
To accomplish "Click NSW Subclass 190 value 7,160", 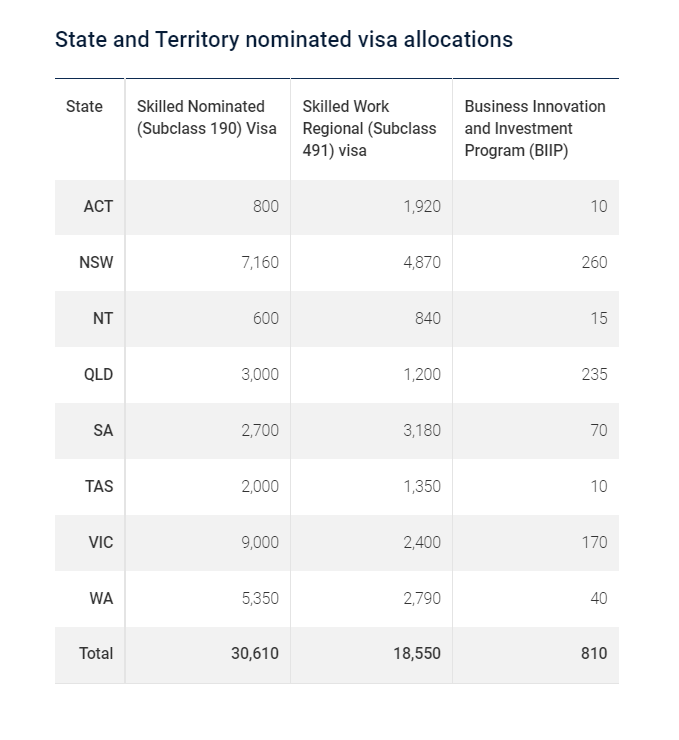I will click(x=260, y=262).
